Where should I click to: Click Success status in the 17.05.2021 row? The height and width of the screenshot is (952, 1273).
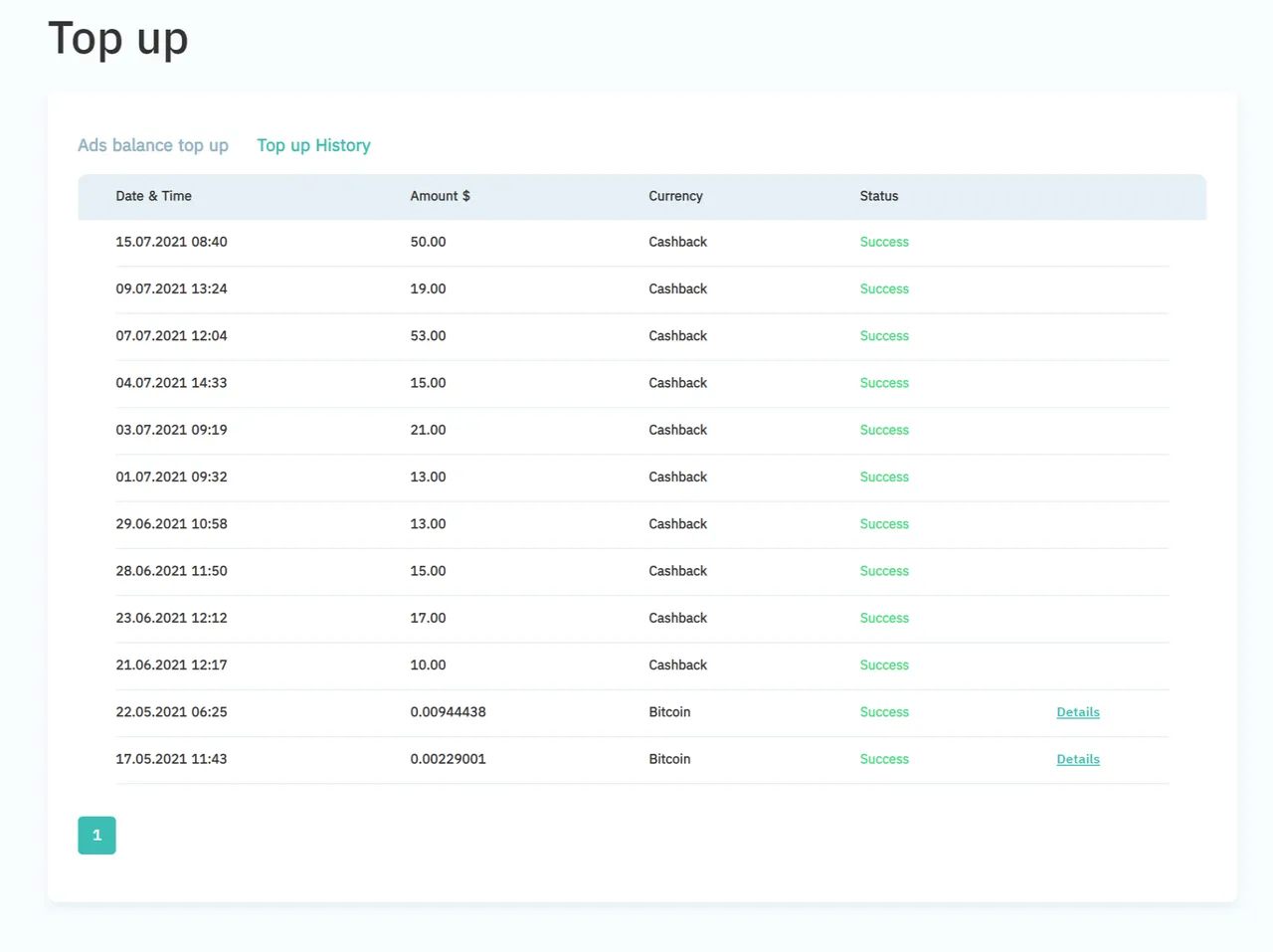(x=884, y=759)
